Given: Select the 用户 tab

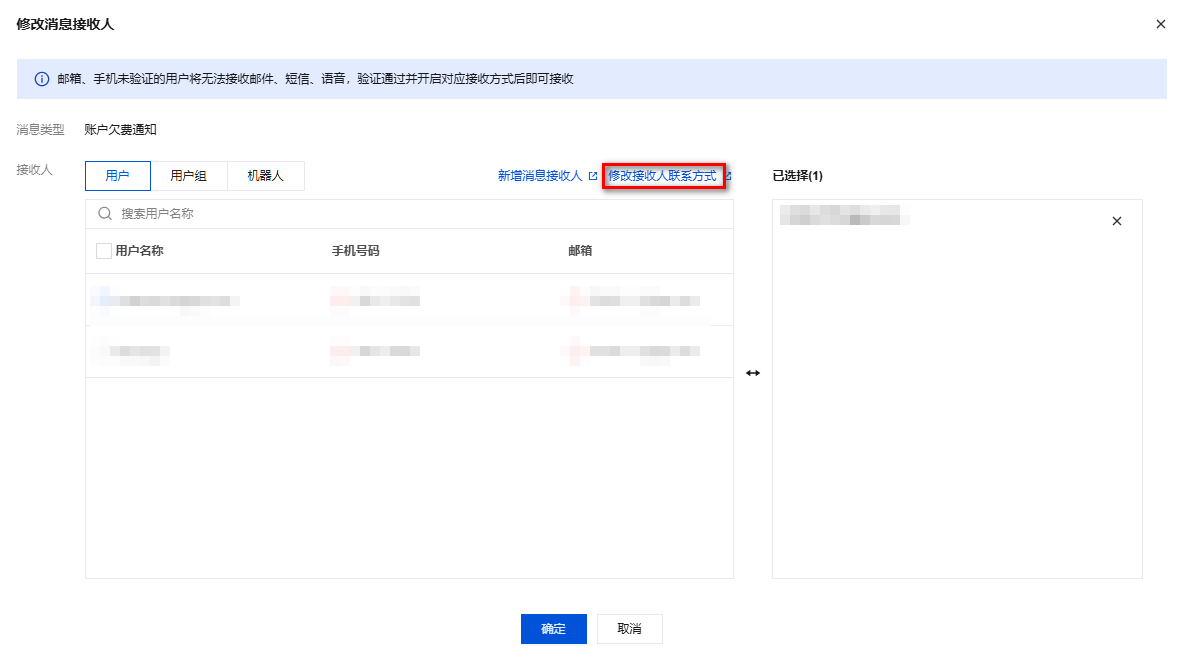Looking at the screenshot, I should [117, 176].
